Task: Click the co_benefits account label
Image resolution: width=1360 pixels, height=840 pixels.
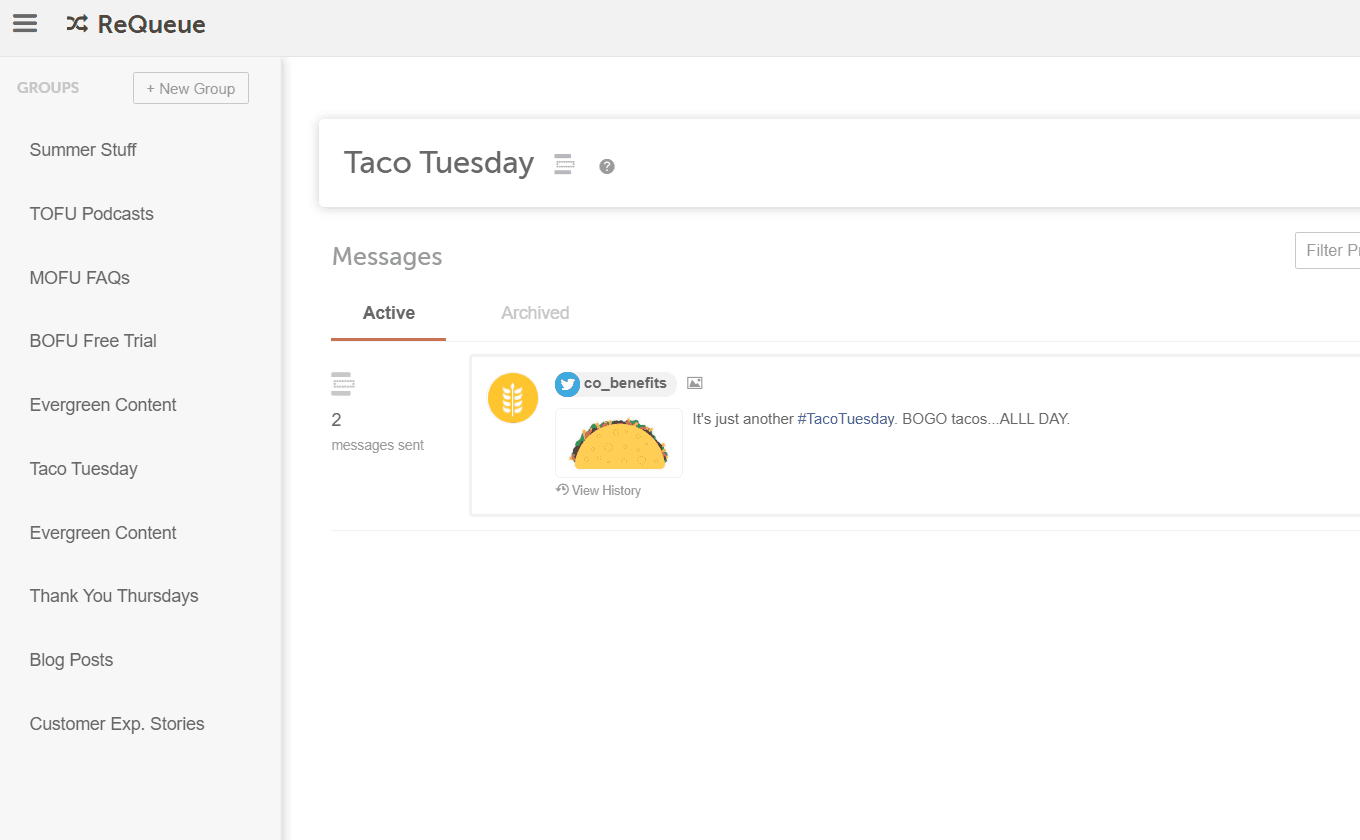Action: click(x=625, y=383)
